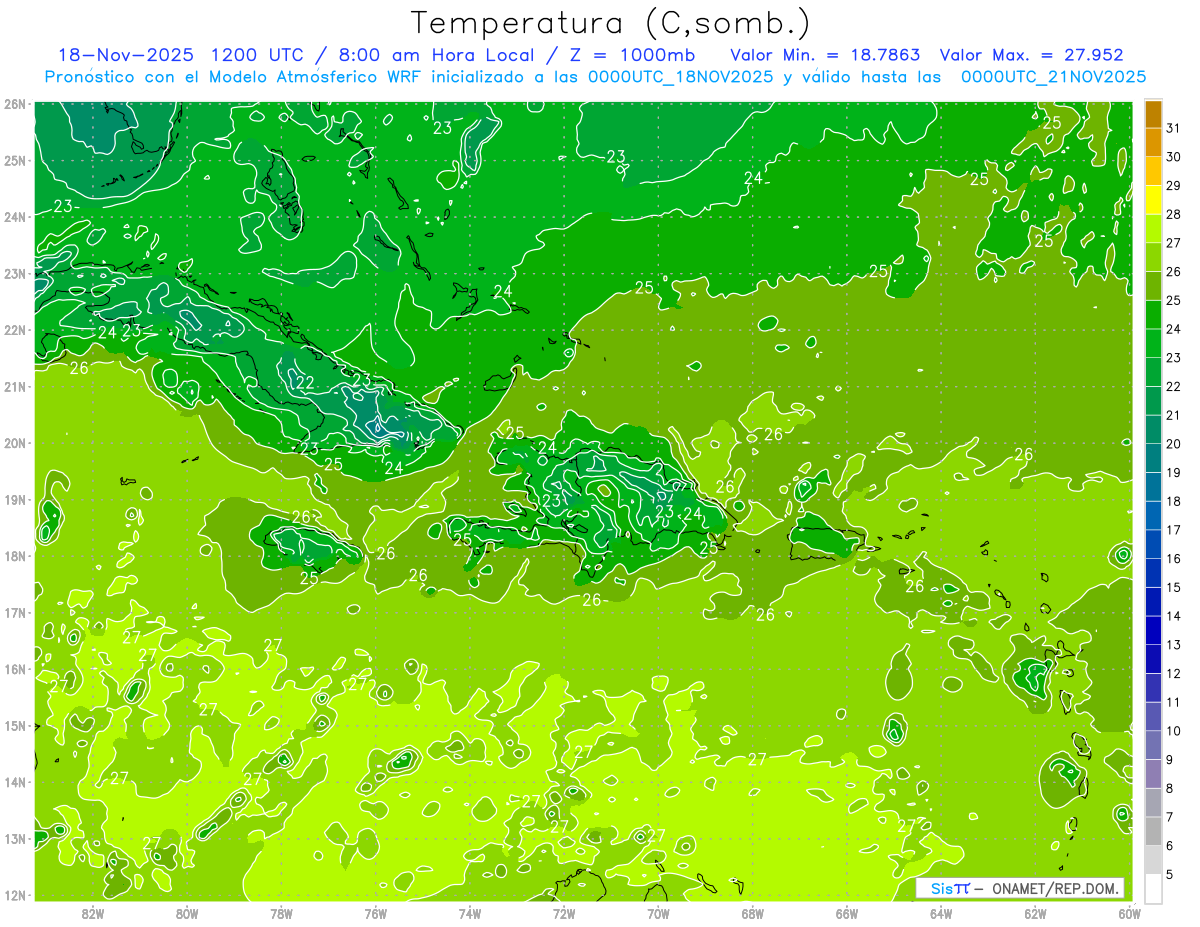Click the "Z = 1000mb" level text
The width and height of the screenshot is (1200, 927).
pyautogui.click(x=634, y=55)
